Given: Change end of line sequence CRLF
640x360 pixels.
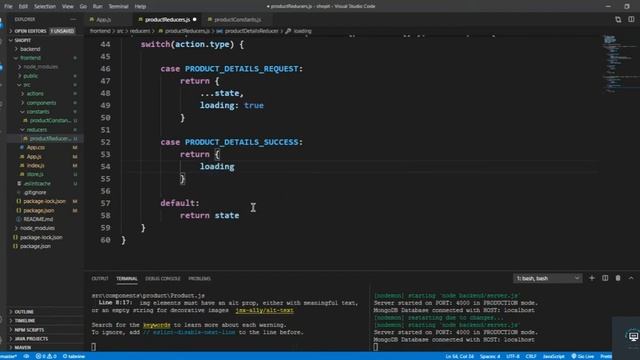Looking at the screenshot, I should (x=531, y=356).
